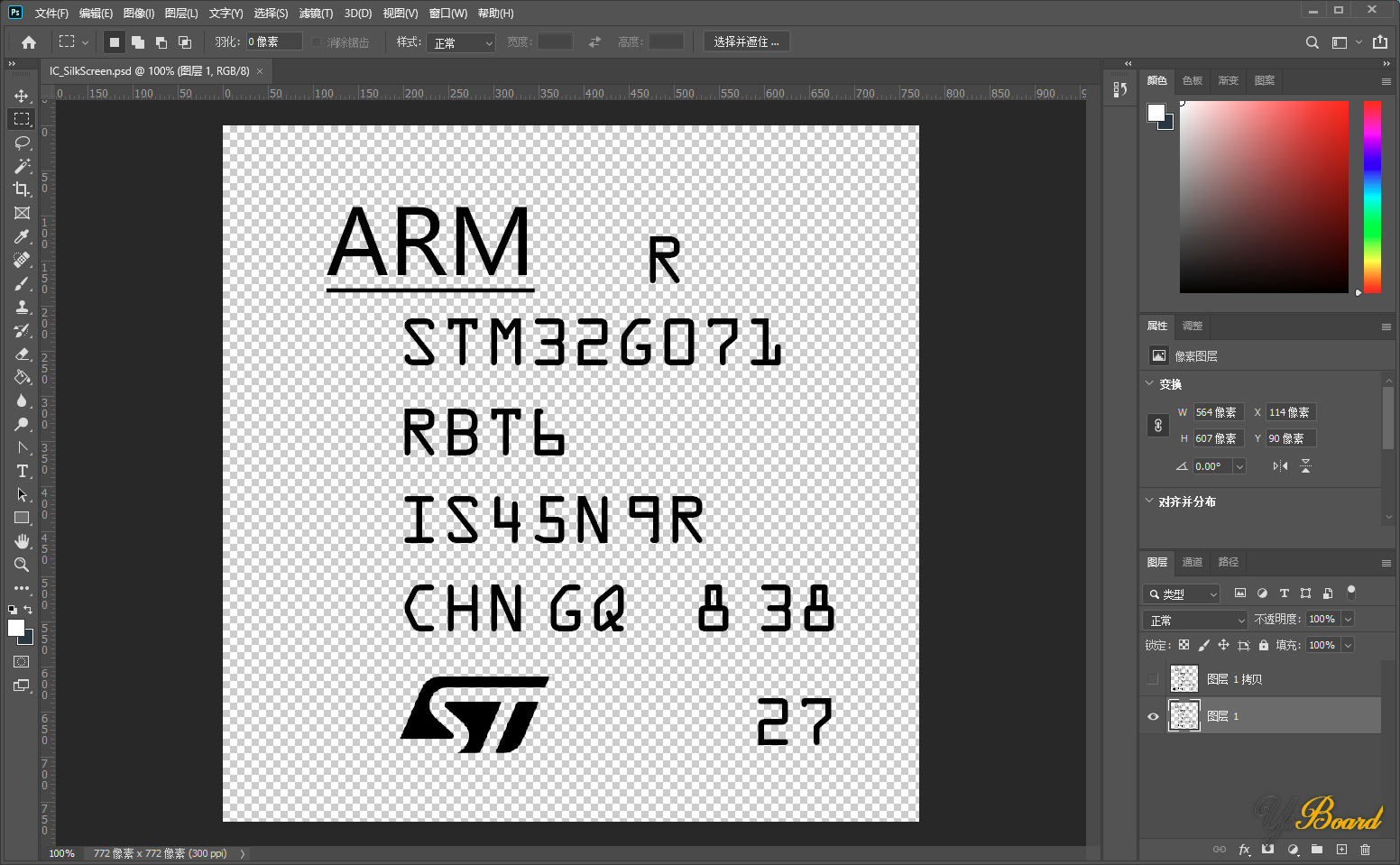Select the Dodge tool
The height and width of the screenshot is (865, 1400).
coord(22,424)
